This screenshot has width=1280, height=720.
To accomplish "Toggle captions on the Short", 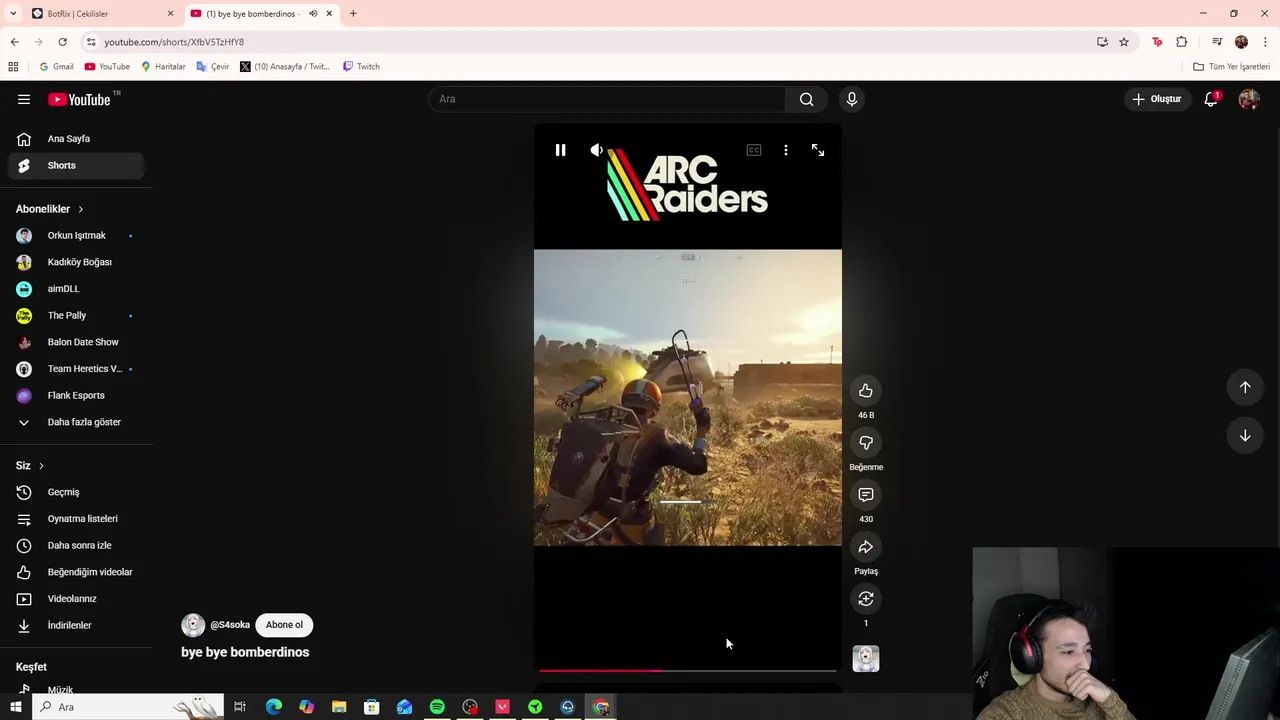I will click(754, 150).
